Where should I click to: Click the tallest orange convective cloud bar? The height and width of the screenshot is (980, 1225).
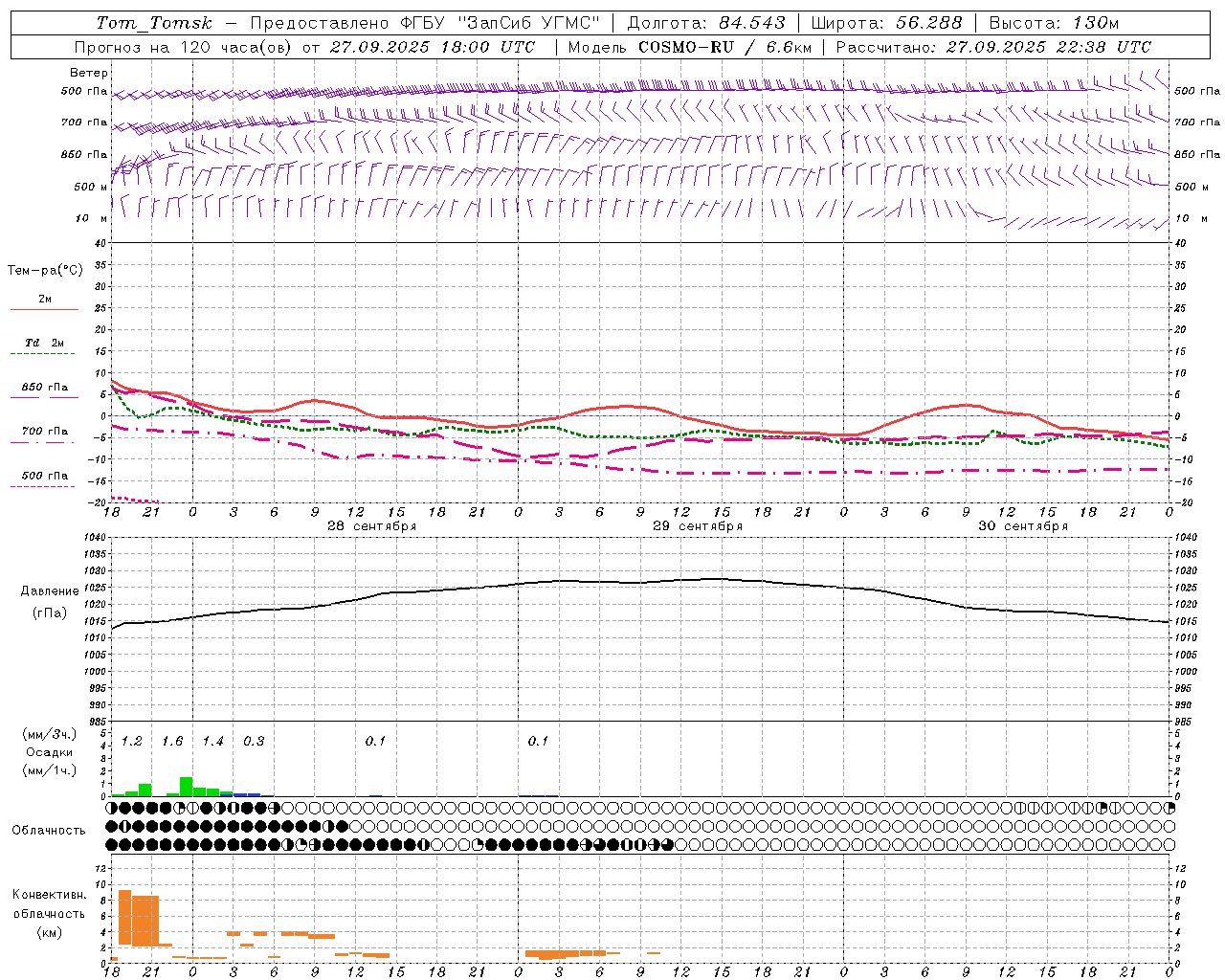point(124,917)
